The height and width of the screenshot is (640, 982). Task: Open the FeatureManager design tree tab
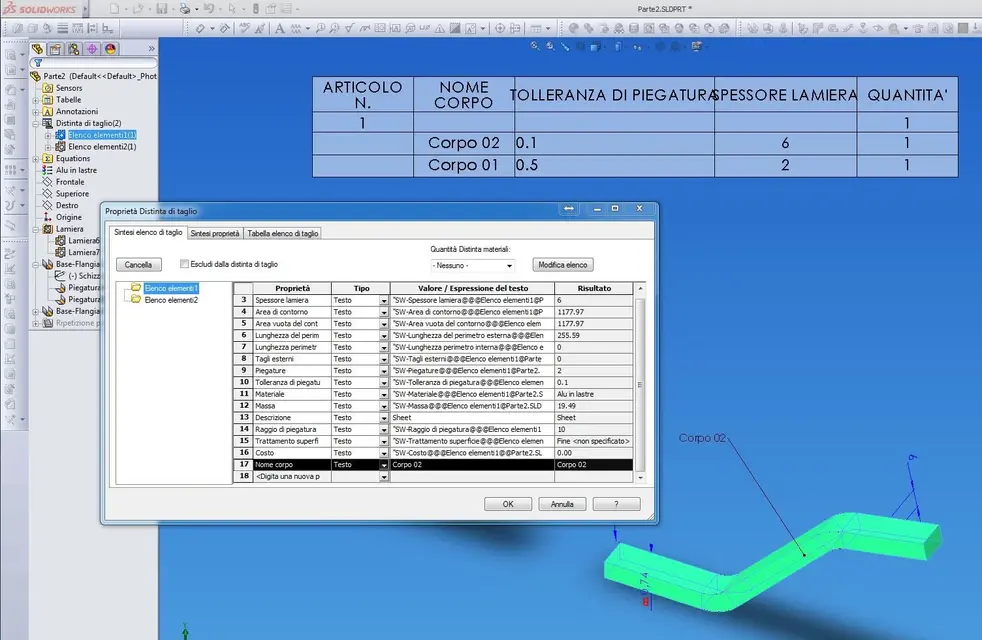[38, 48]
